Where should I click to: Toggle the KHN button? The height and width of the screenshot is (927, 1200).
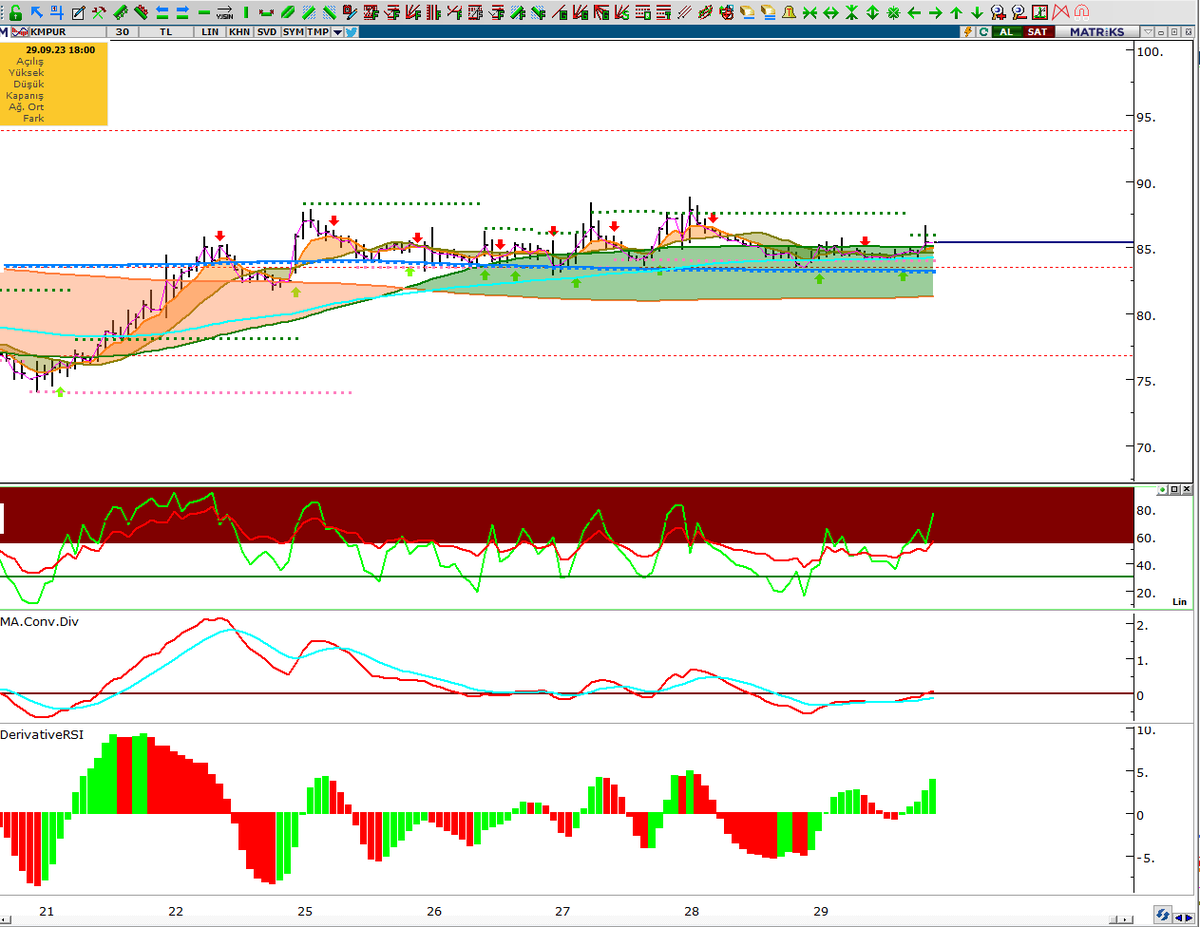click(x=239, y=32)
